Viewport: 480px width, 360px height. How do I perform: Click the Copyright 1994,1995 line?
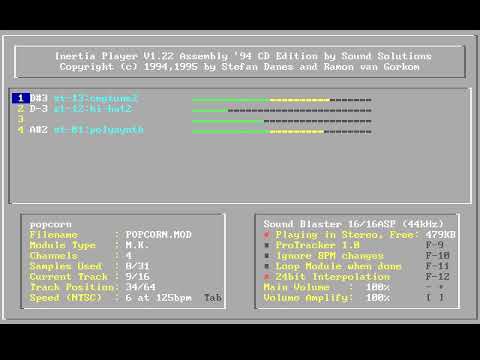pyautogui.click(x=240, y=67)
